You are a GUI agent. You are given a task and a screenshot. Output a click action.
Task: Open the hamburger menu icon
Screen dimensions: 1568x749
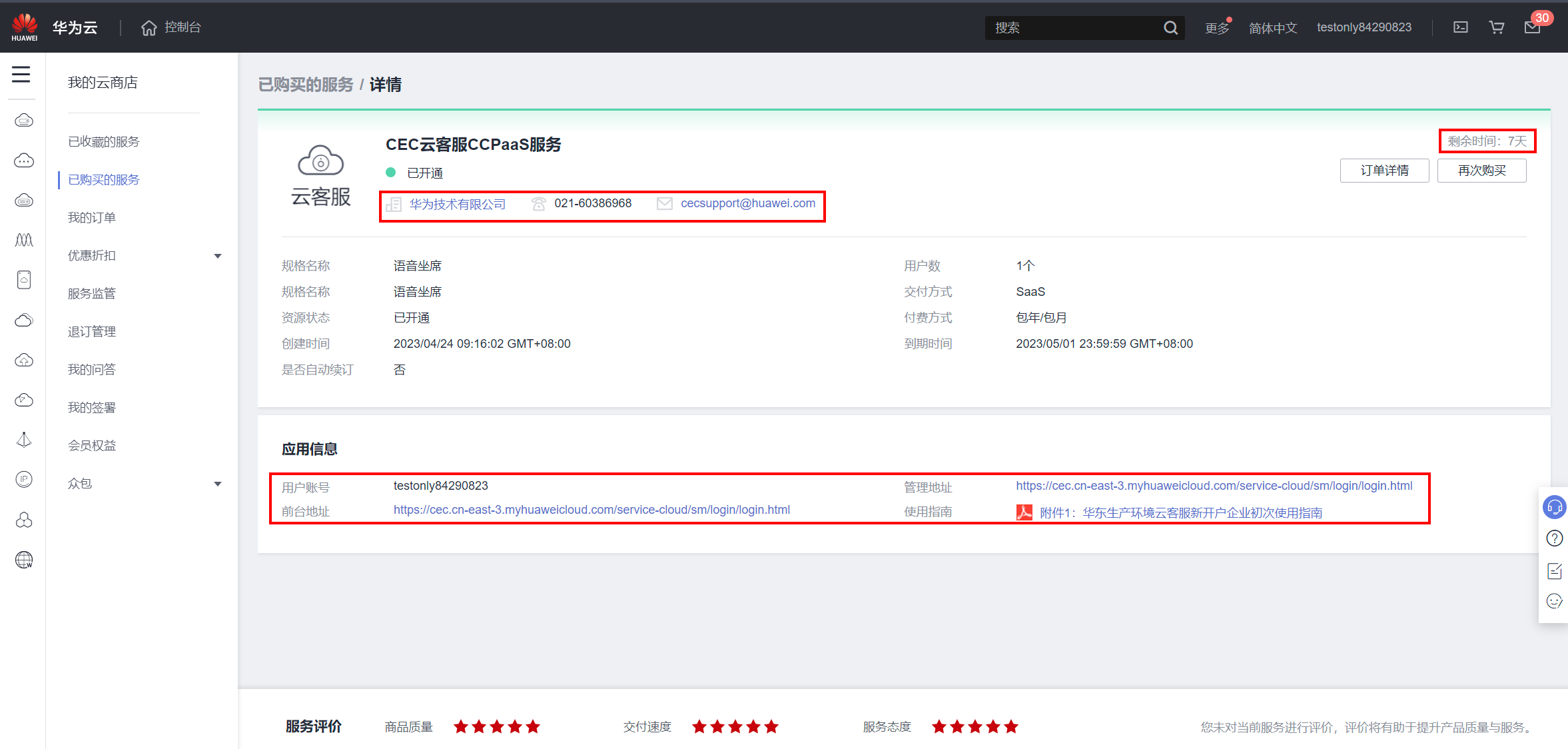click(x=21, y=74)
